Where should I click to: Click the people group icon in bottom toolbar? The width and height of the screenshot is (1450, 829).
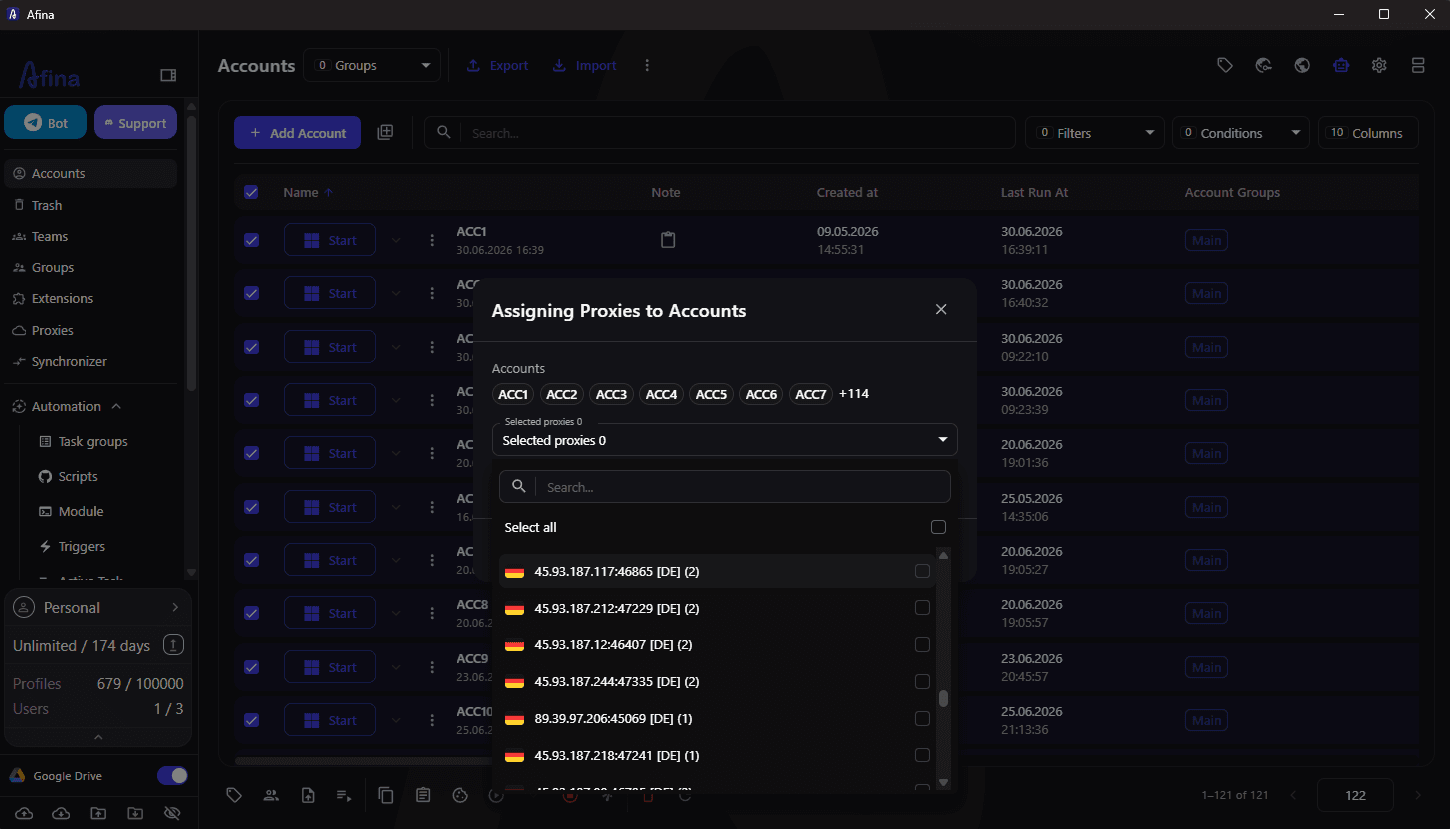pos(271,795)
